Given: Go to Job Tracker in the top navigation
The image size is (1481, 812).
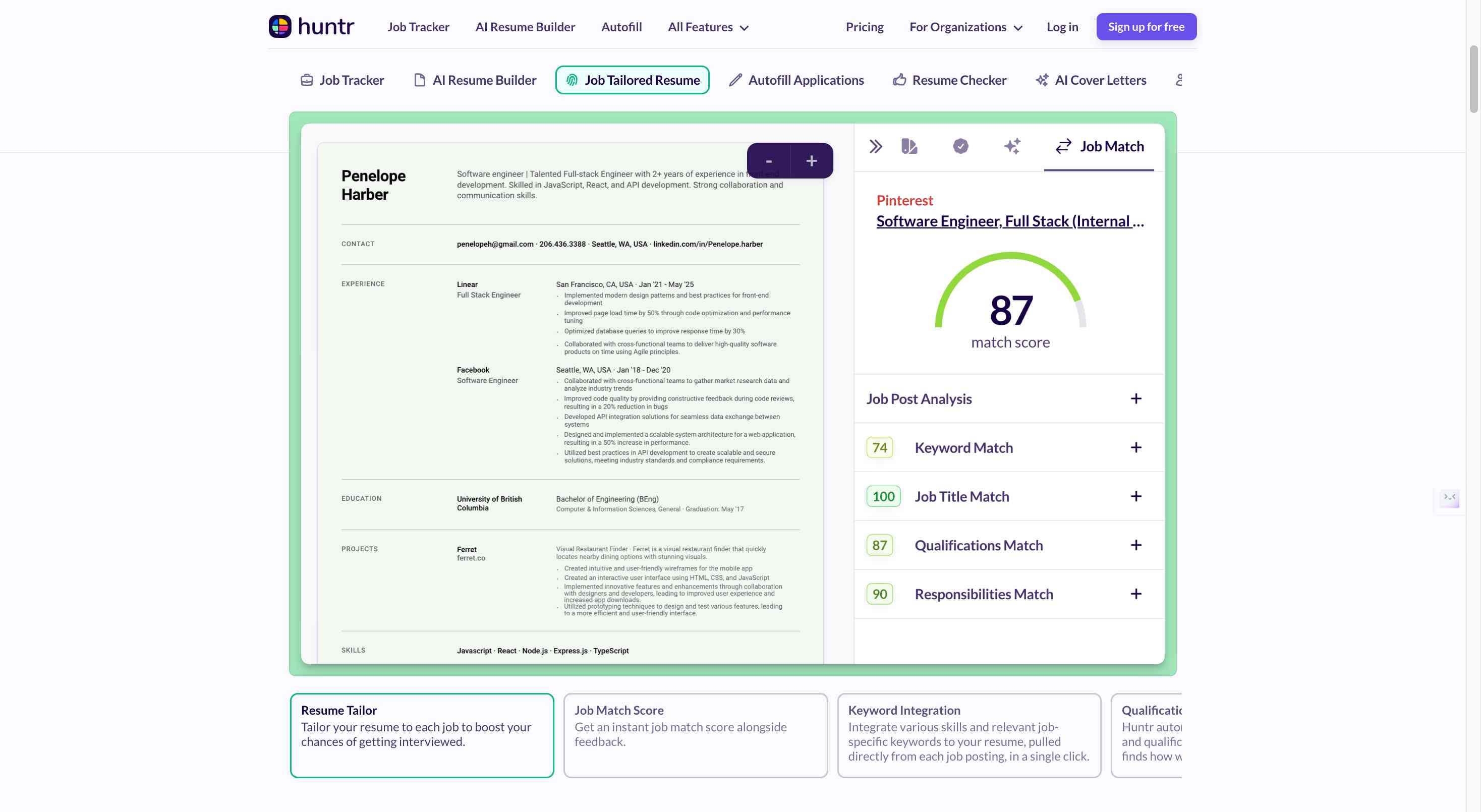Looking at the screenshot, I should [418, 27].
